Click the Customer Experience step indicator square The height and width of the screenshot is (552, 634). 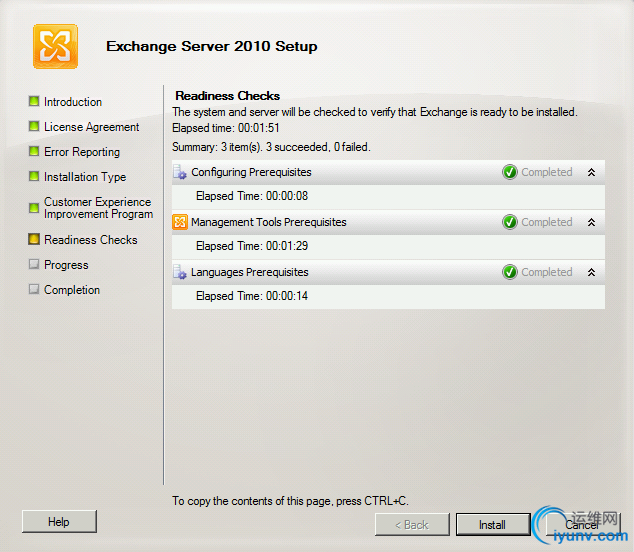34,208
